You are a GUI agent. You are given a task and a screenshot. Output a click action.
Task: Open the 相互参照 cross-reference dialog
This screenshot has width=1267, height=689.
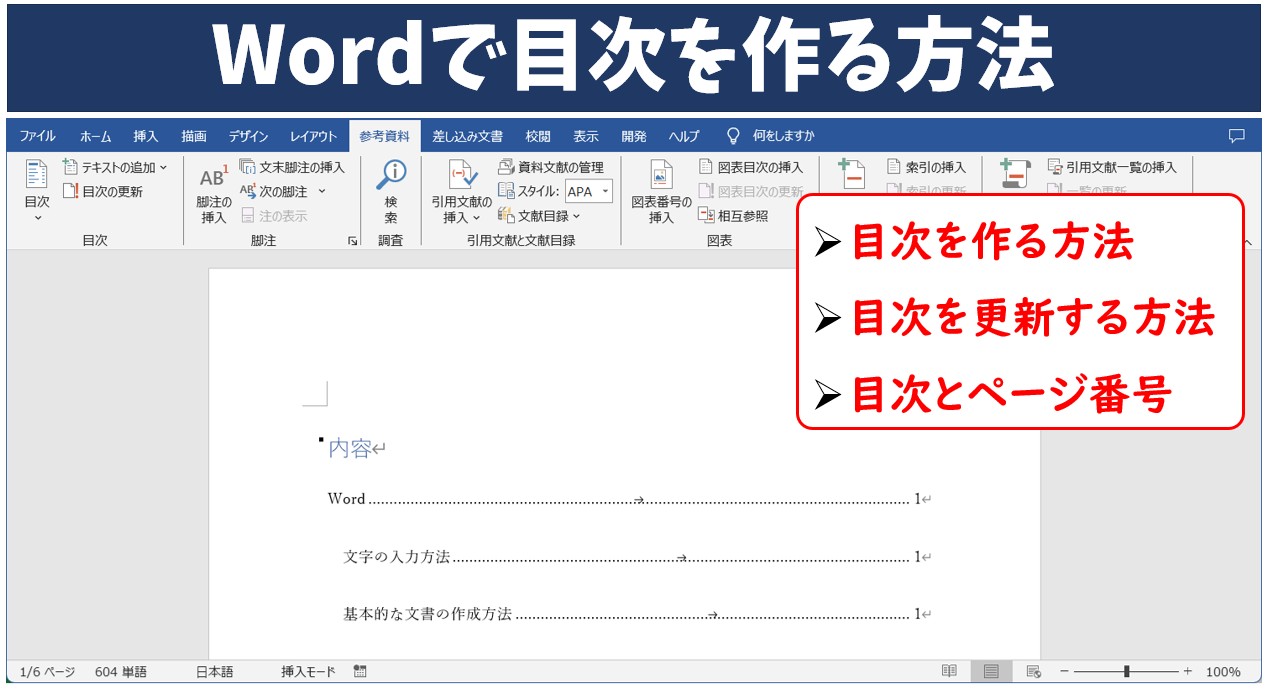[733, 215]
